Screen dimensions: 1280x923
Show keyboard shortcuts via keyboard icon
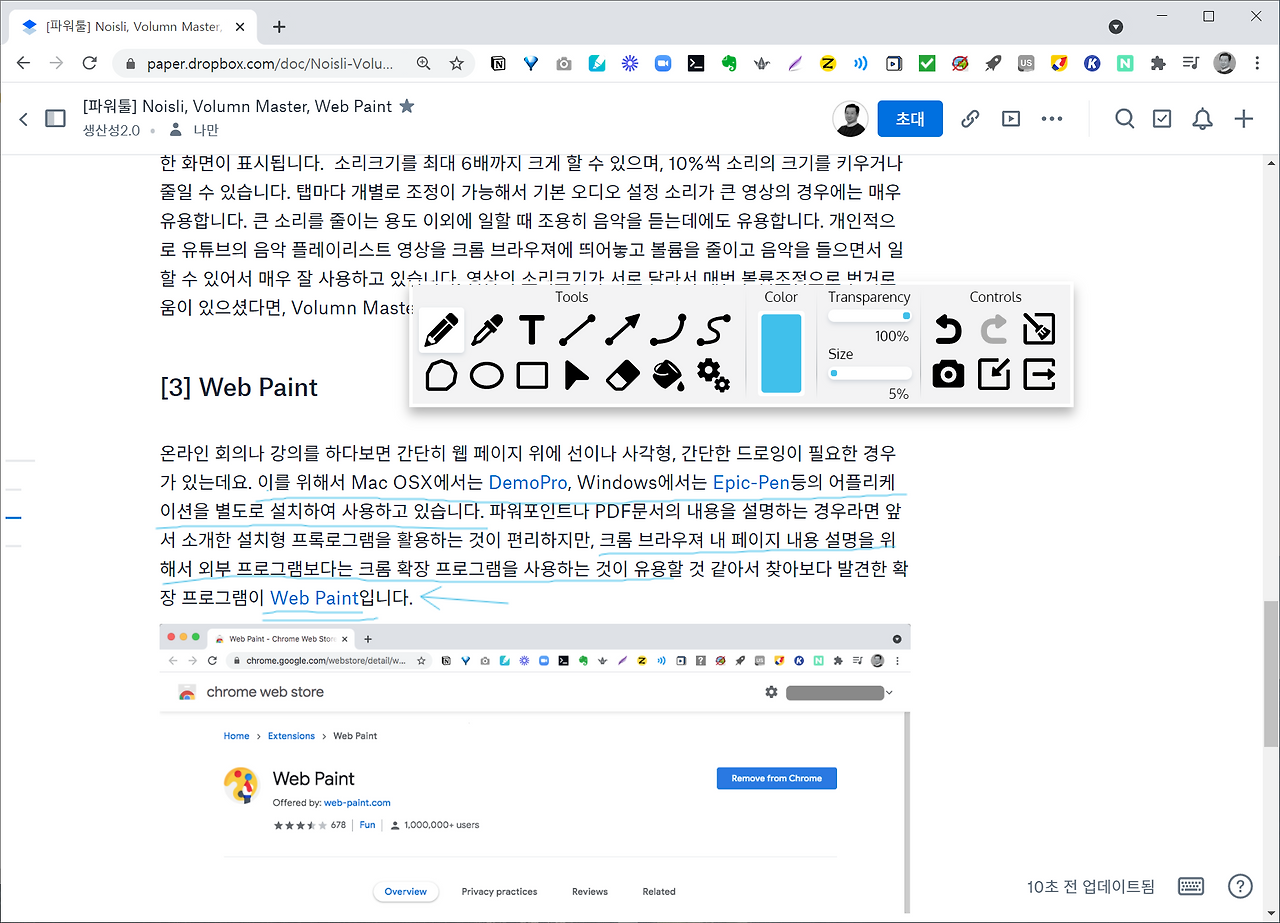click(1191, 886)
